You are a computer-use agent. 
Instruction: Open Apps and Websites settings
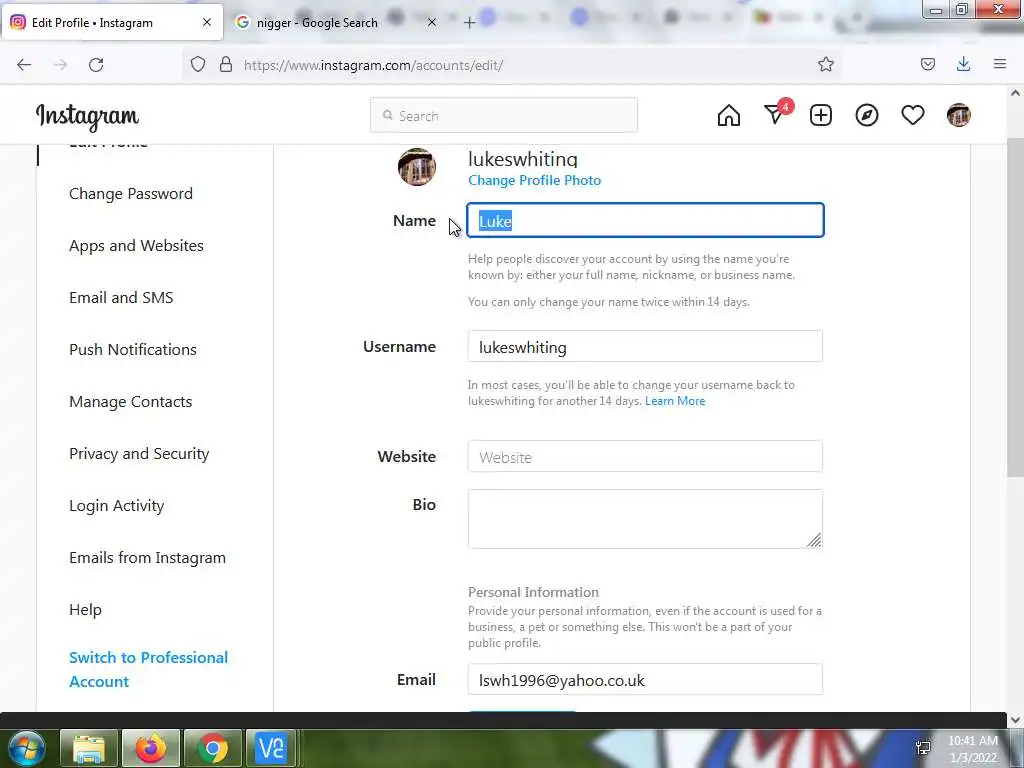136,246
